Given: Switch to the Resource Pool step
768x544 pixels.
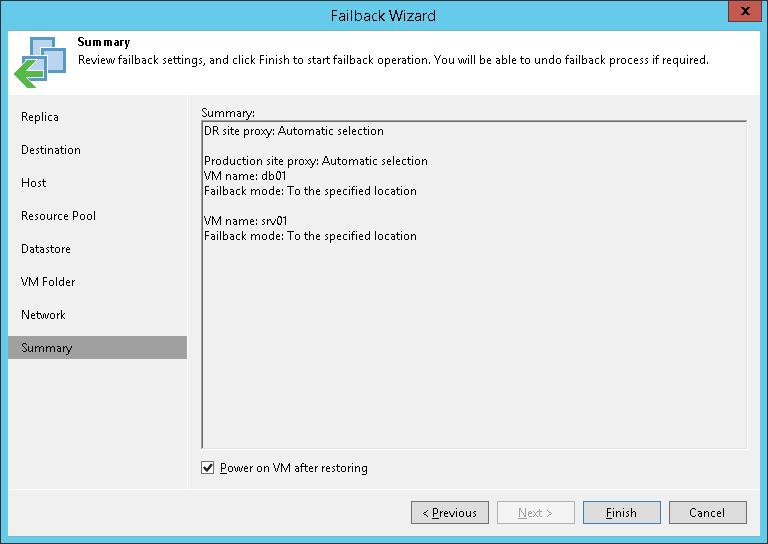Looking at the screenshot, I should point(59,216).
